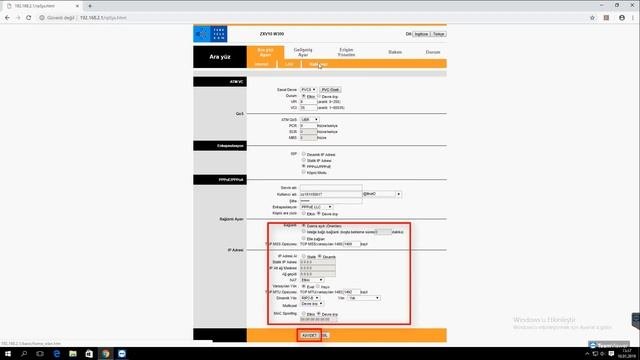
Task: Select Statik for IP Adresi Al
Action: (304, 256)
